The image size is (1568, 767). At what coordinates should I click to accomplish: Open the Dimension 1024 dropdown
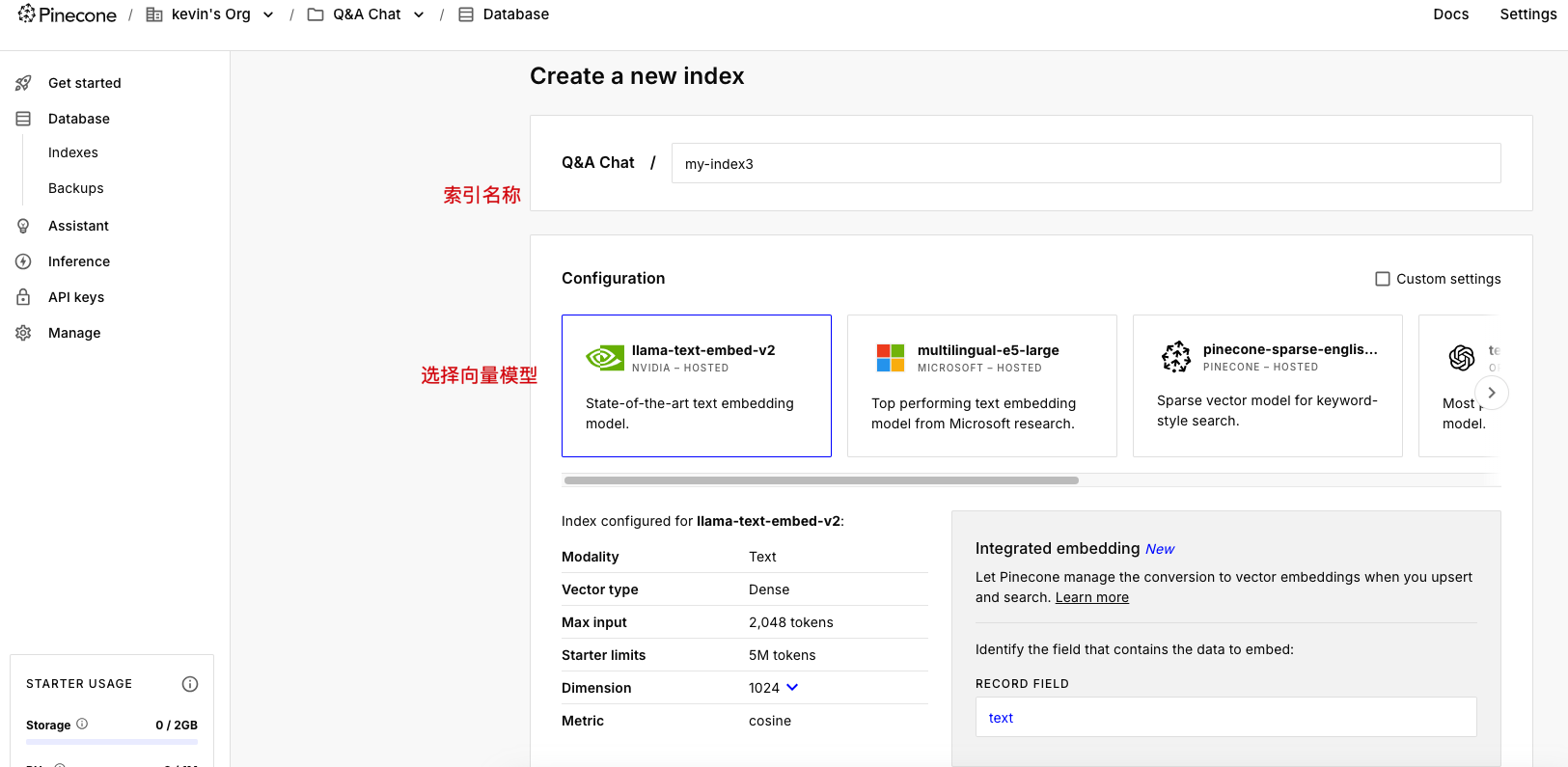(x=792, y=688)
